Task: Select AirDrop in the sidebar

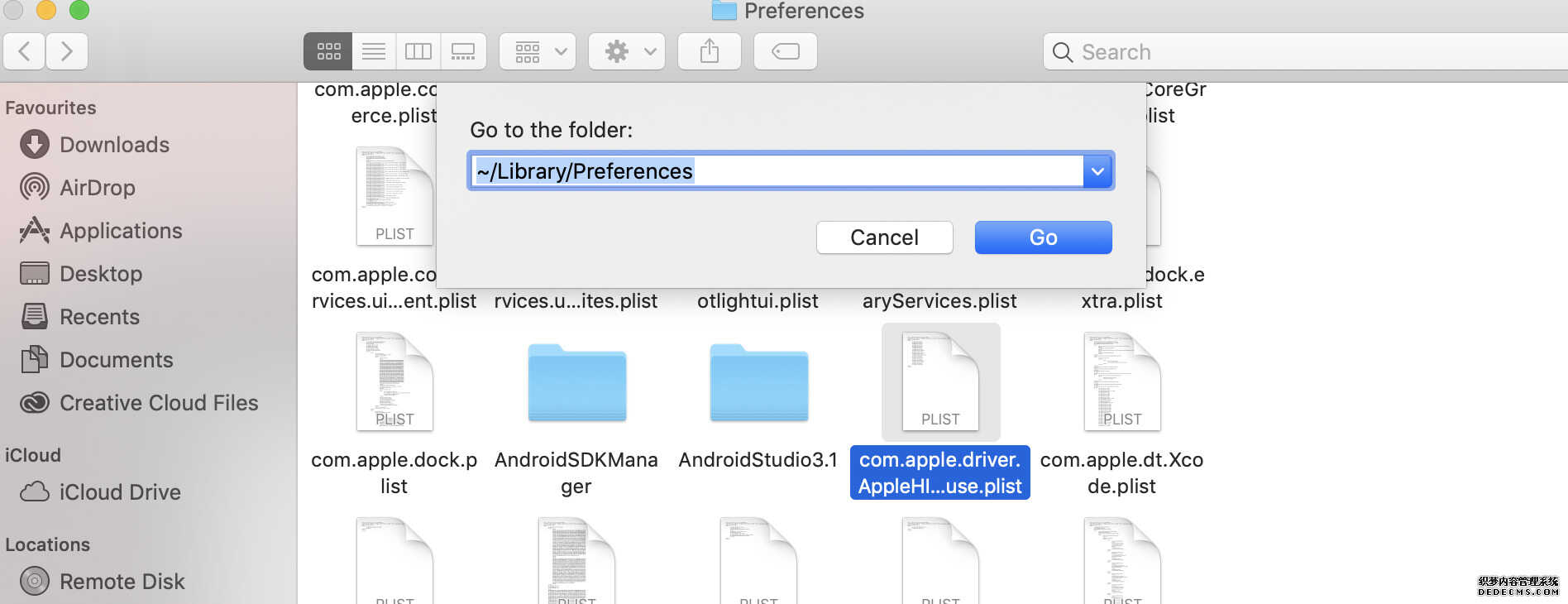Action: click(97, 188)
